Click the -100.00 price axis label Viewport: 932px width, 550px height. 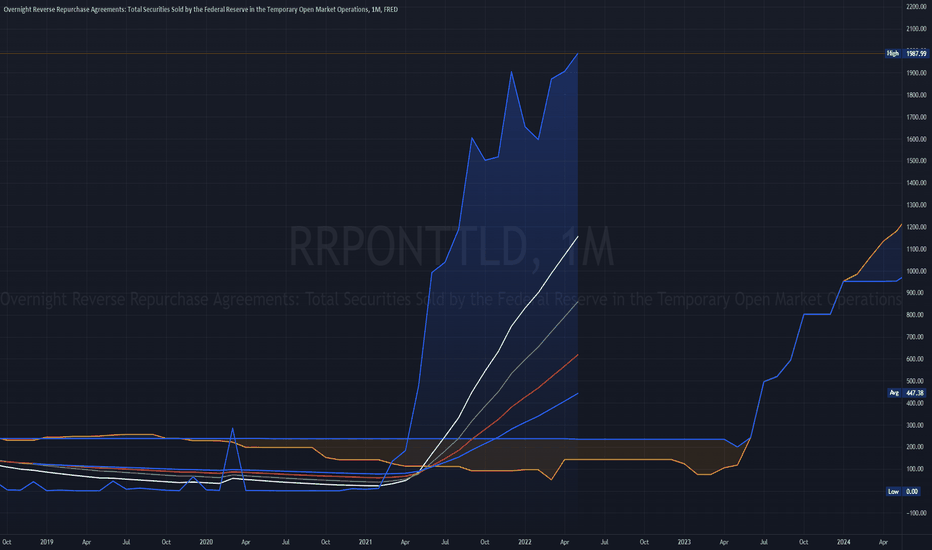(x=916, y=513)
